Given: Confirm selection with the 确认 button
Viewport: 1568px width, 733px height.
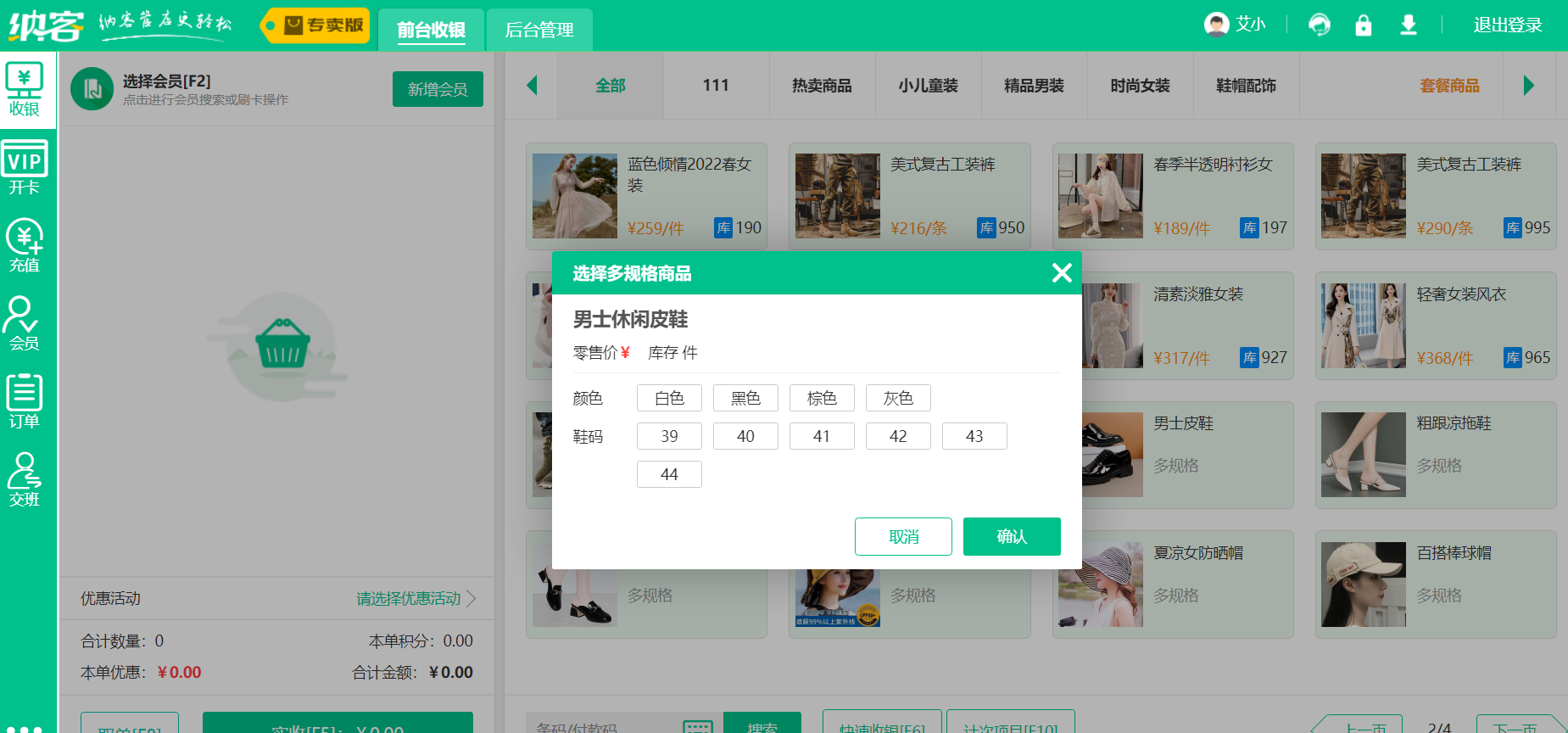Looking at the screenshot, I should click(x=1012, y=536).
